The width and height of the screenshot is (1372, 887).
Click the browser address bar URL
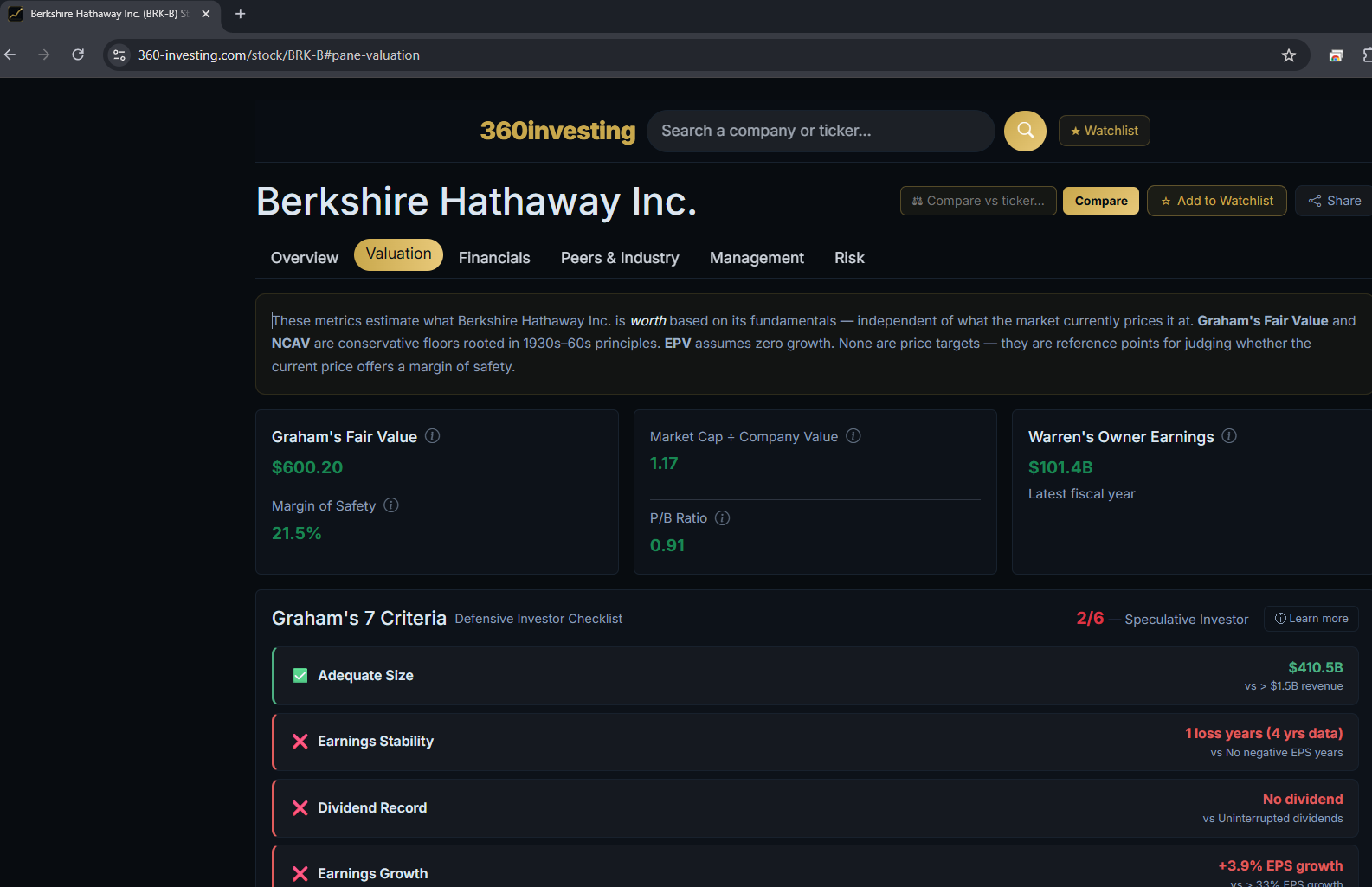279,55
